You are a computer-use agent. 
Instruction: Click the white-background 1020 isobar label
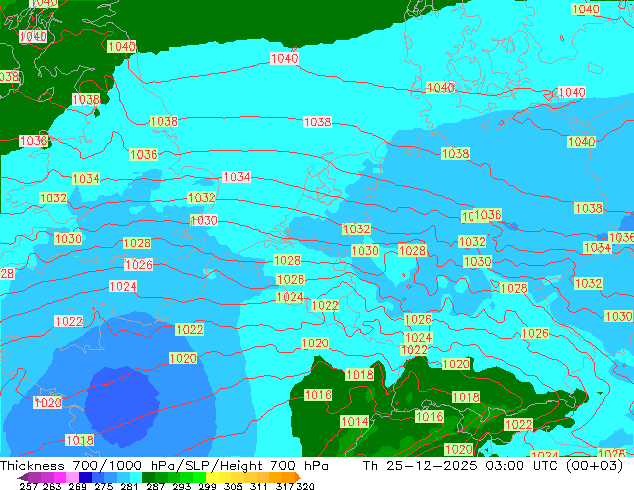point(48,402)
